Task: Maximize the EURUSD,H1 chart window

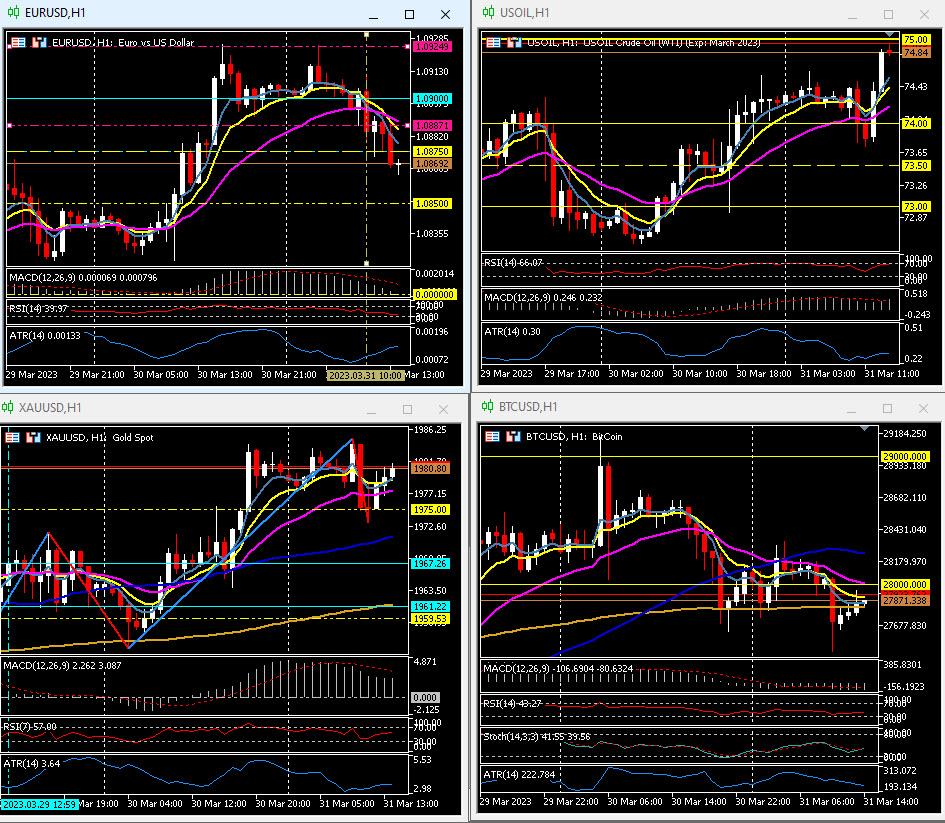Action: tap(409, 14)
